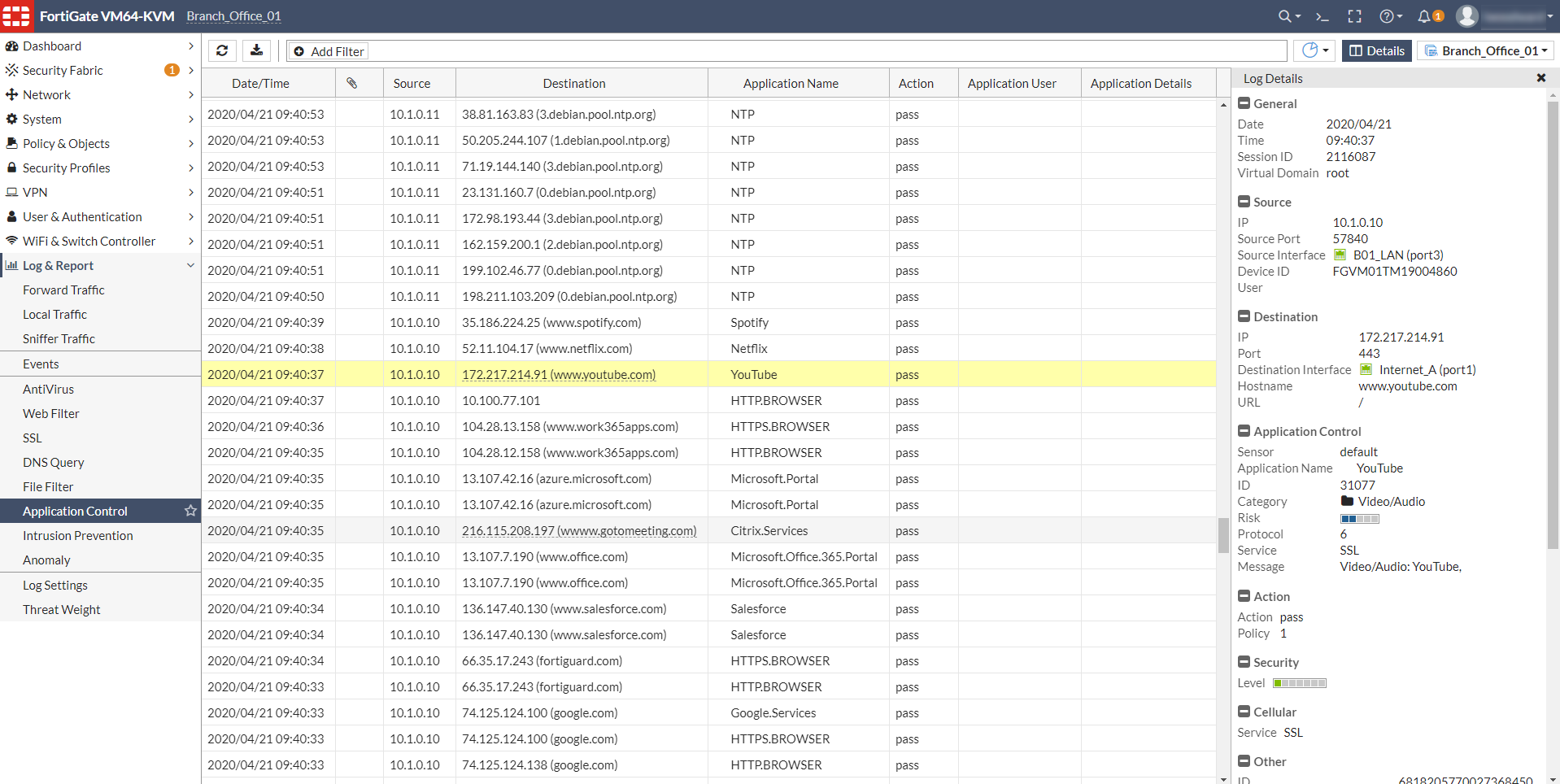The image size is (1560, 784).
Task: Toggle the Details panel button
Action: click(x=1377, y=51)
